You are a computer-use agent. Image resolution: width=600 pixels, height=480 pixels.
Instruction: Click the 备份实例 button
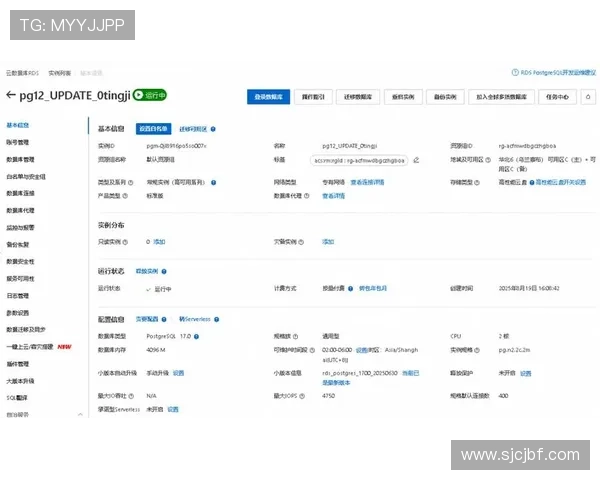[x=445, y=97]
